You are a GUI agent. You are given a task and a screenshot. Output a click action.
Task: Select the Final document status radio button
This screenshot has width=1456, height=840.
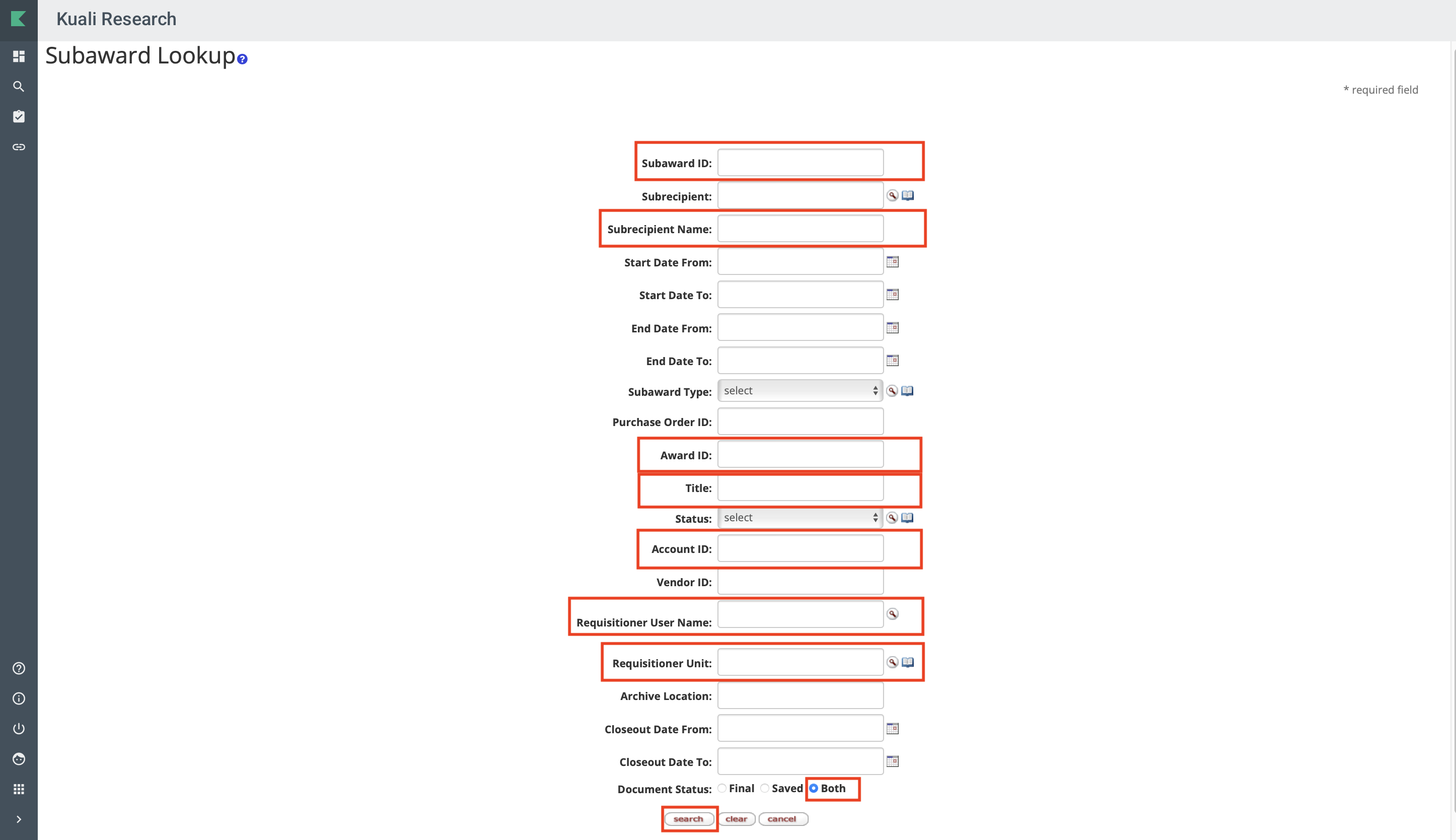click(x=723, y=788)
